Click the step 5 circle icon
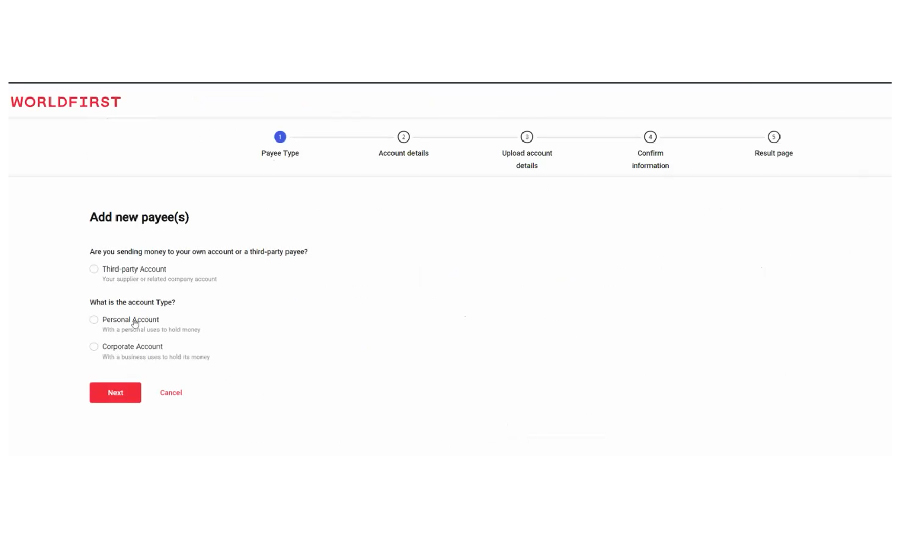 point(773,137)
